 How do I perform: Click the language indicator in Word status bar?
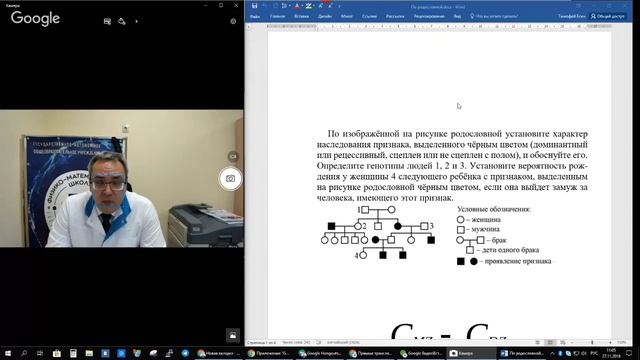coord(343,342)
